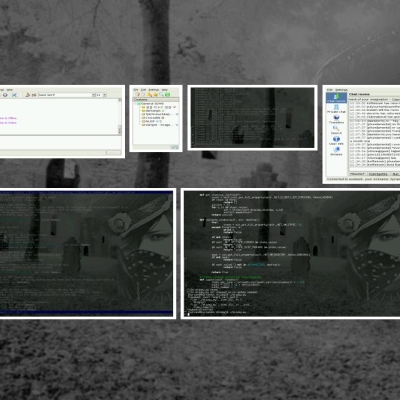The width and height of the screenshot is (400, 400).
Task: Select the last contact in the contact list
Action: pyautogui.click(x=160, y=125)
